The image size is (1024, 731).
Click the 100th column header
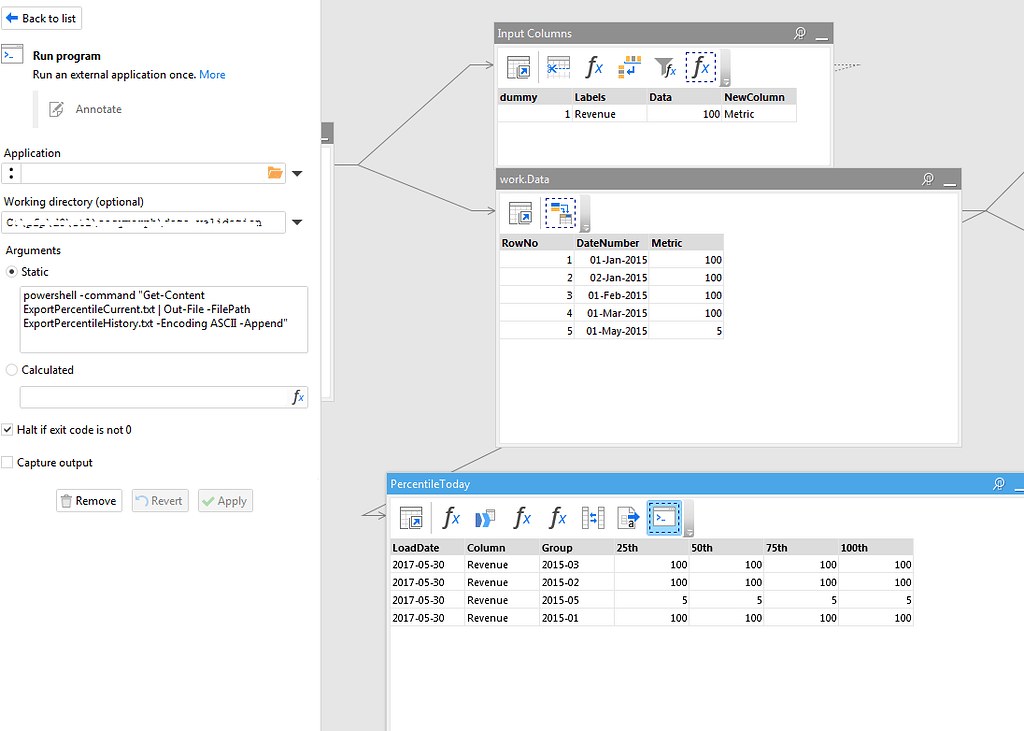pos(876,547)
